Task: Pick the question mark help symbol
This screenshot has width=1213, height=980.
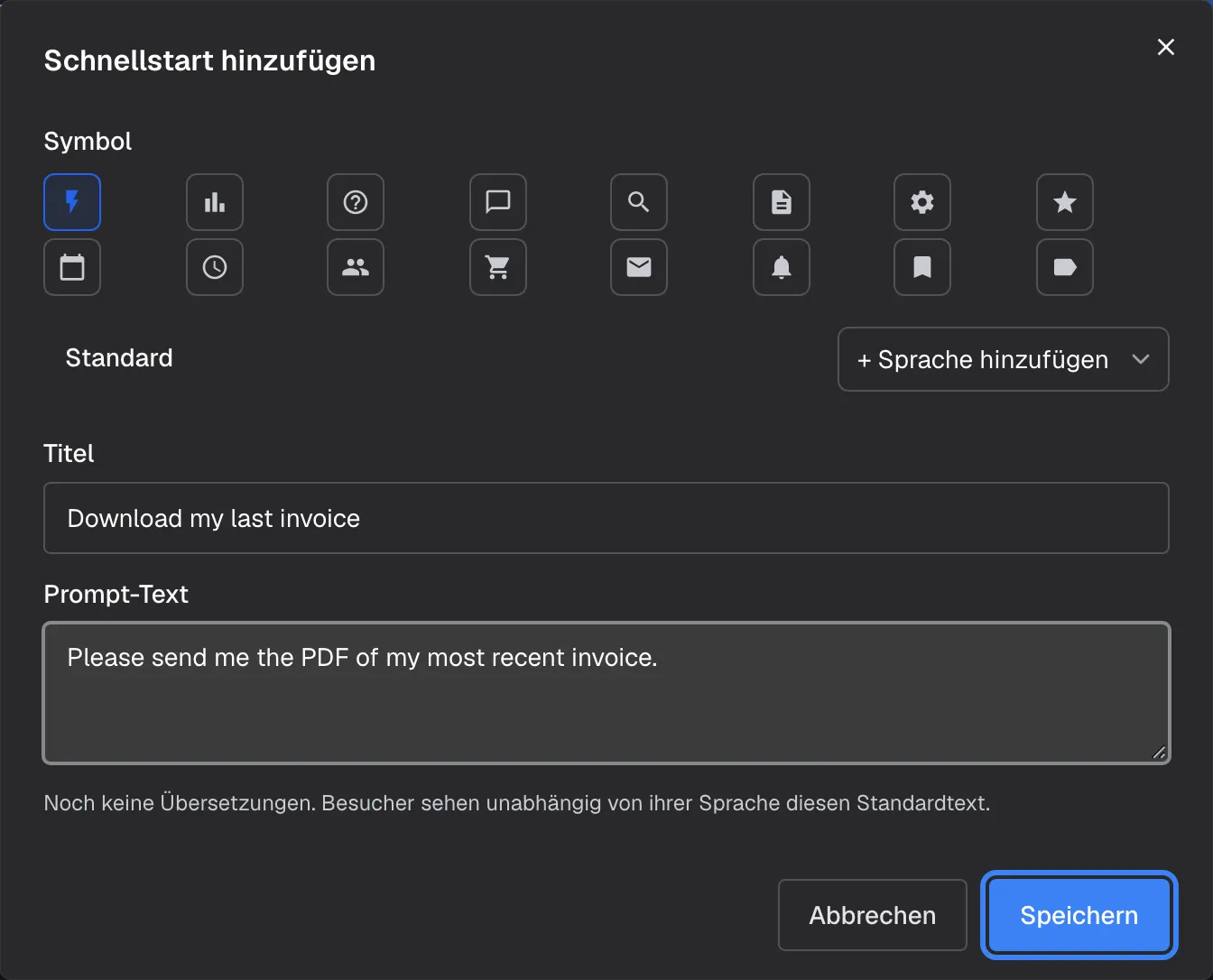Action: [x=356, y=202]
